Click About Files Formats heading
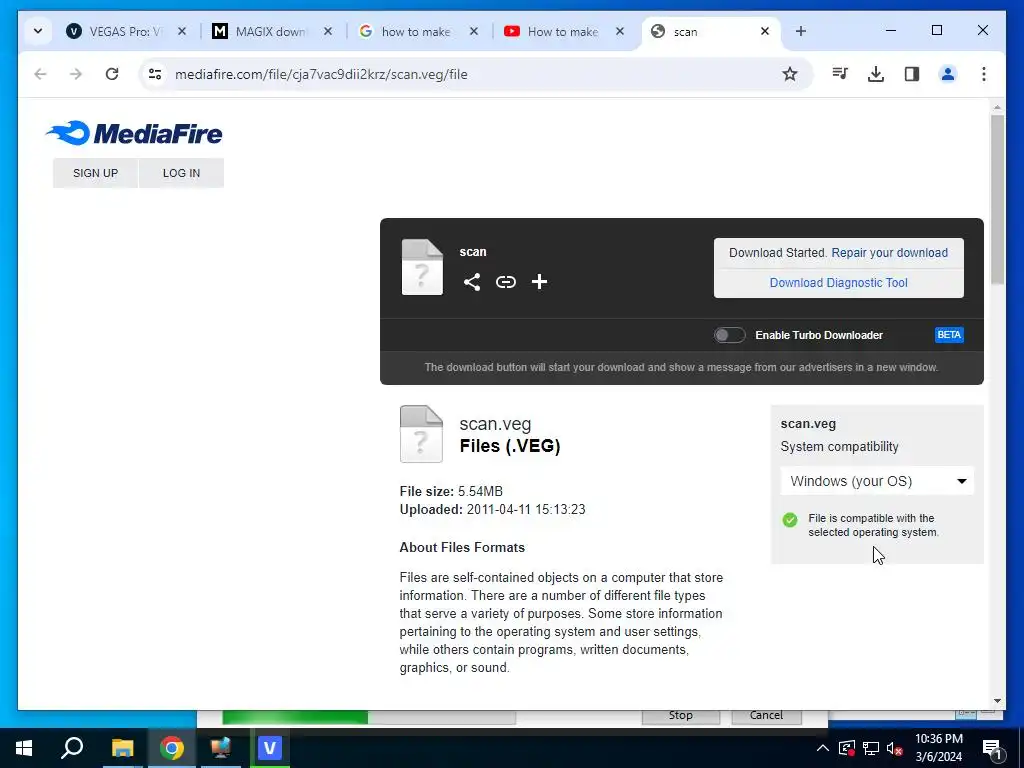Screen dimensions: 1024x768 [x=462, y=547]
